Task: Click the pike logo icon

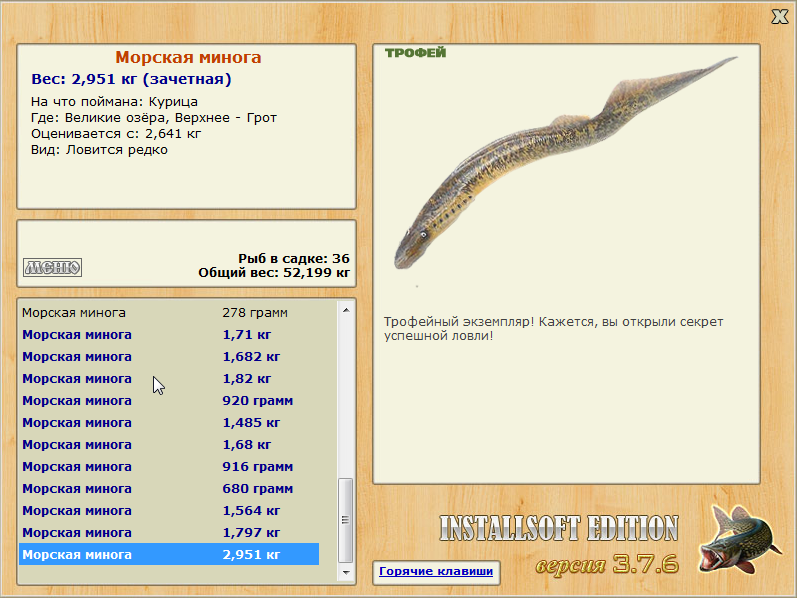Action: pyautogui.click(x=739, y=539)
